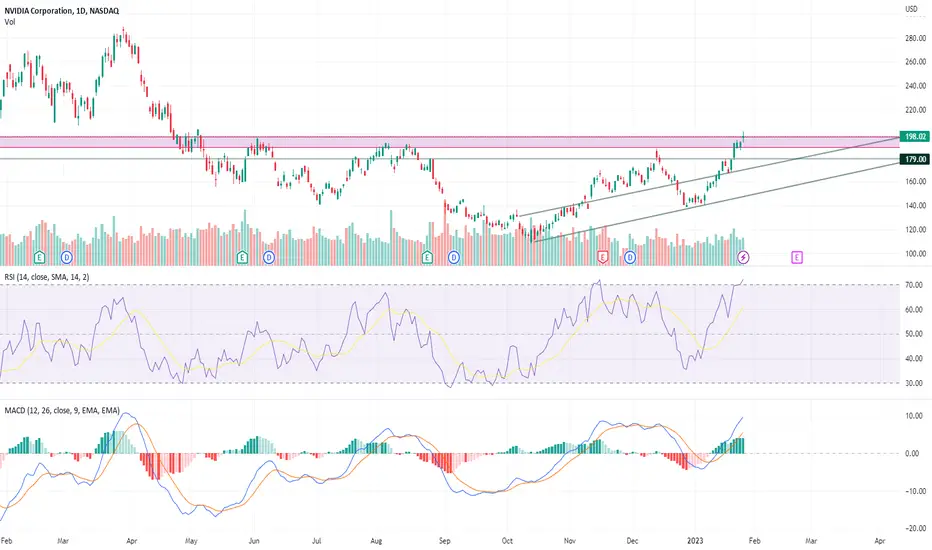Click the purple lightning-bolt event marker
932x550 pixels.
pyautogui.click(x=744, y=257)
